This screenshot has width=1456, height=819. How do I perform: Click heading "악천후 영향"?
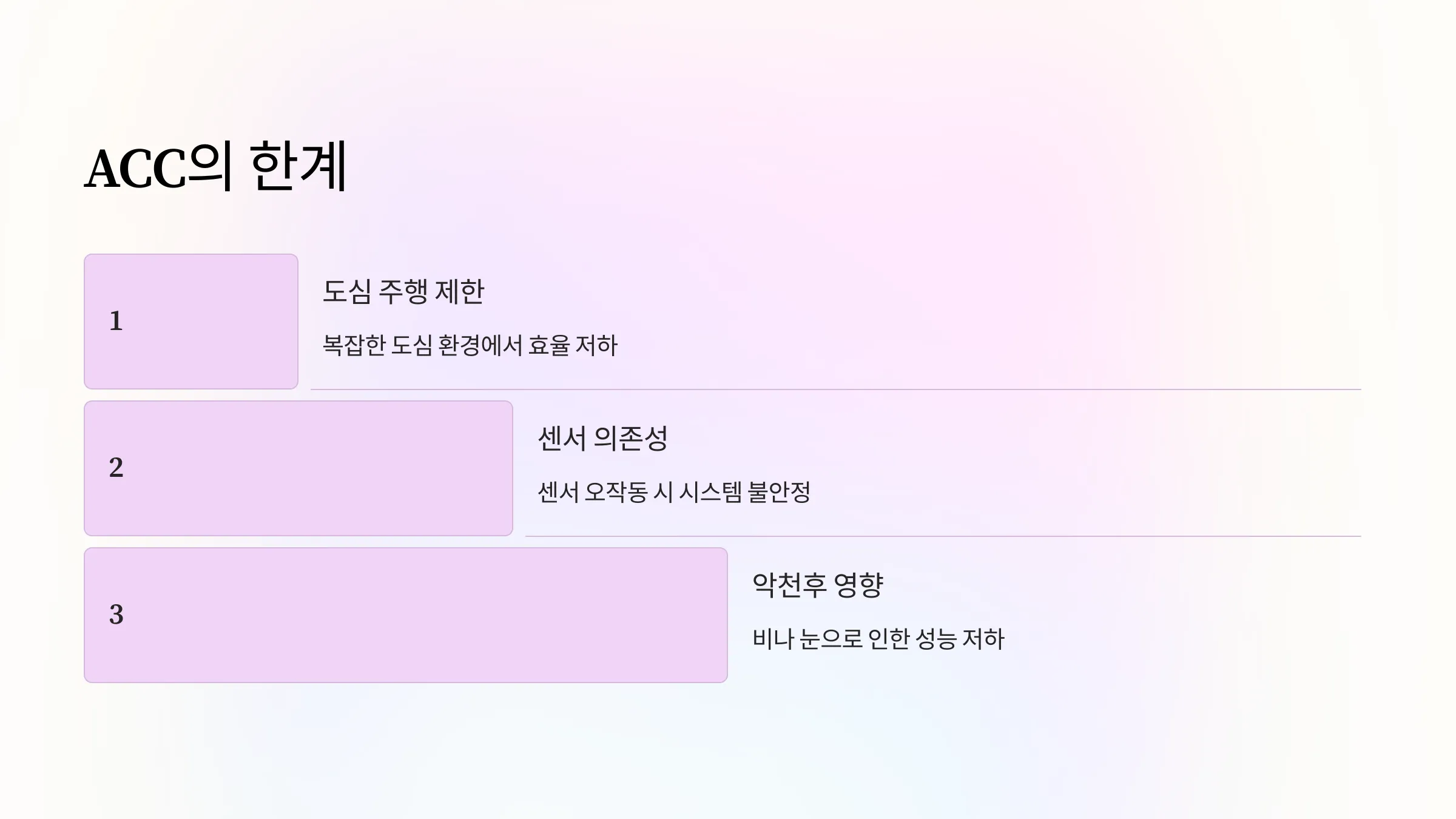[818, 585]
